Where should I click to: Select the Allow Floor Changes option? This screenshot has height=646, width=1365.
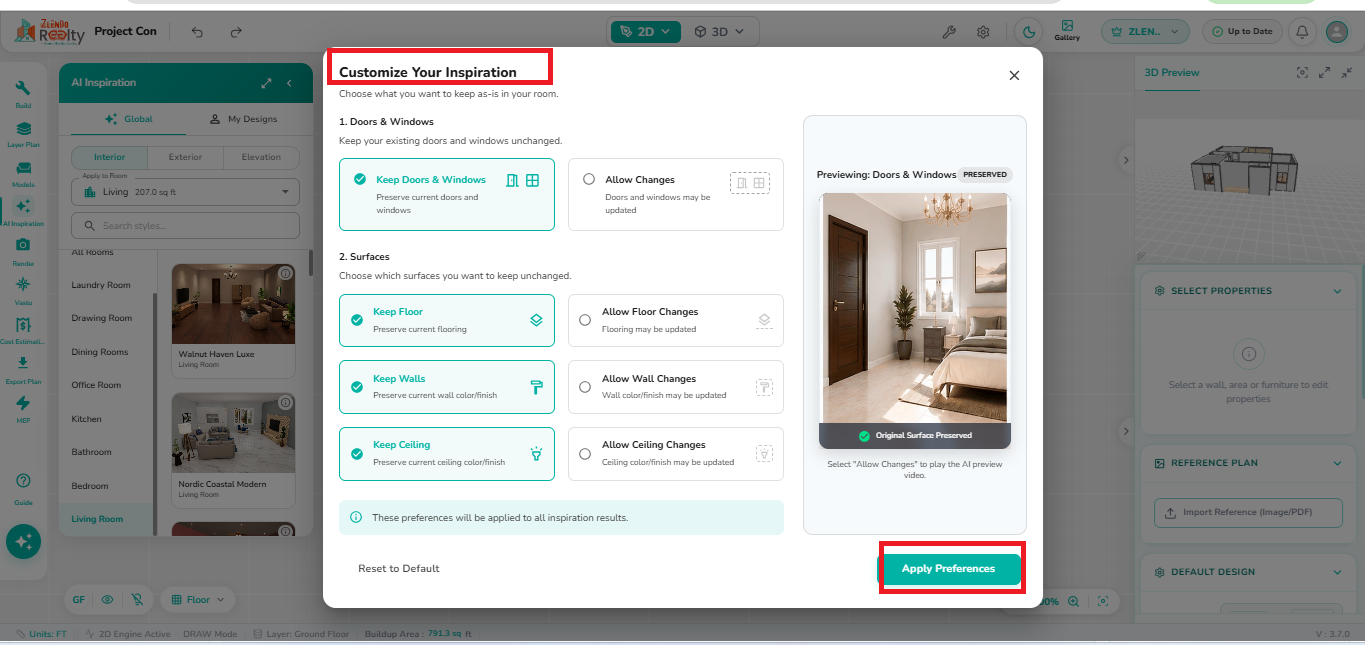pyautogui.click(x=676, y=320)
